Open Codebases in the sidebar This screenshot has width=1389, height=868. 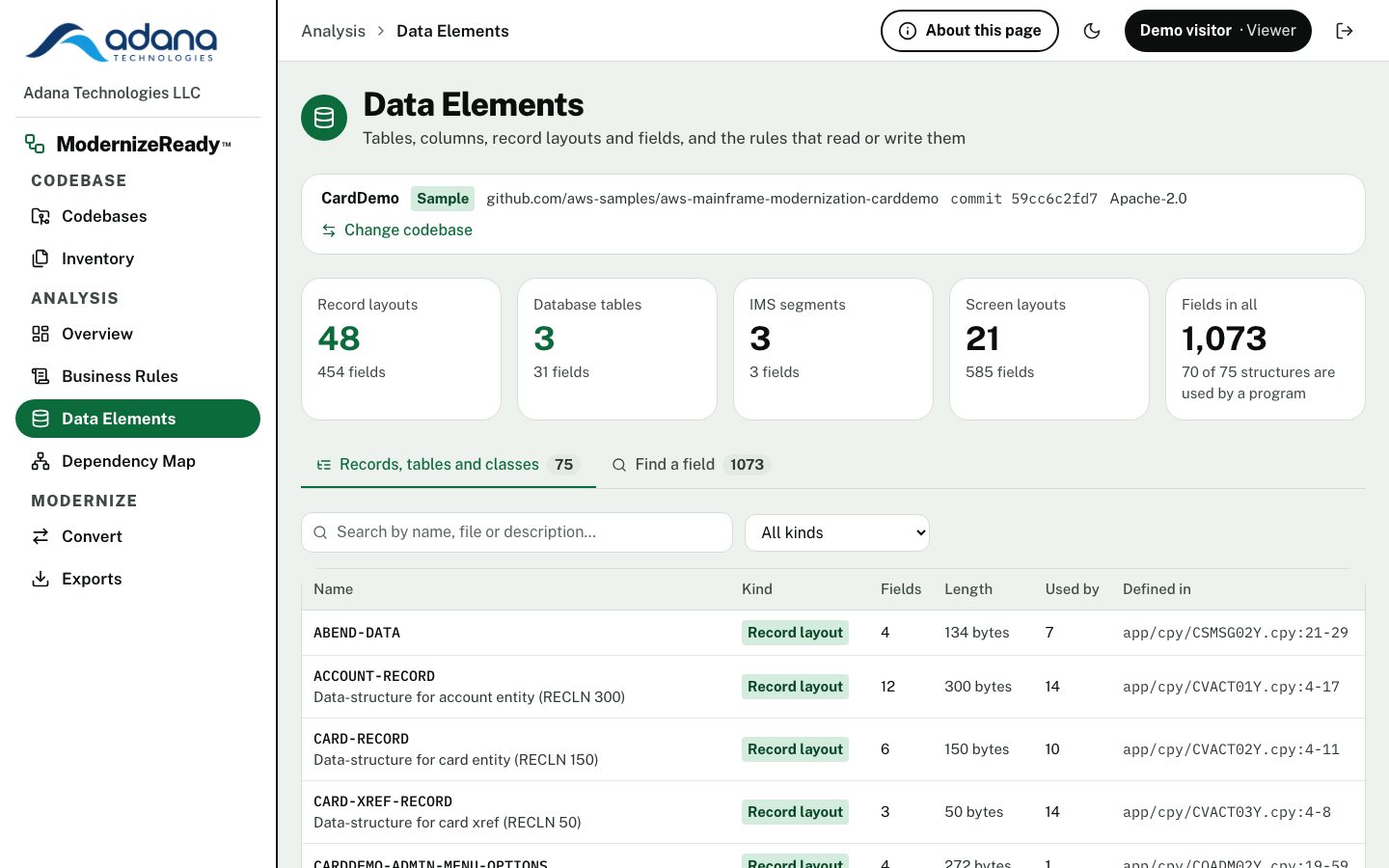pos(138,216)
